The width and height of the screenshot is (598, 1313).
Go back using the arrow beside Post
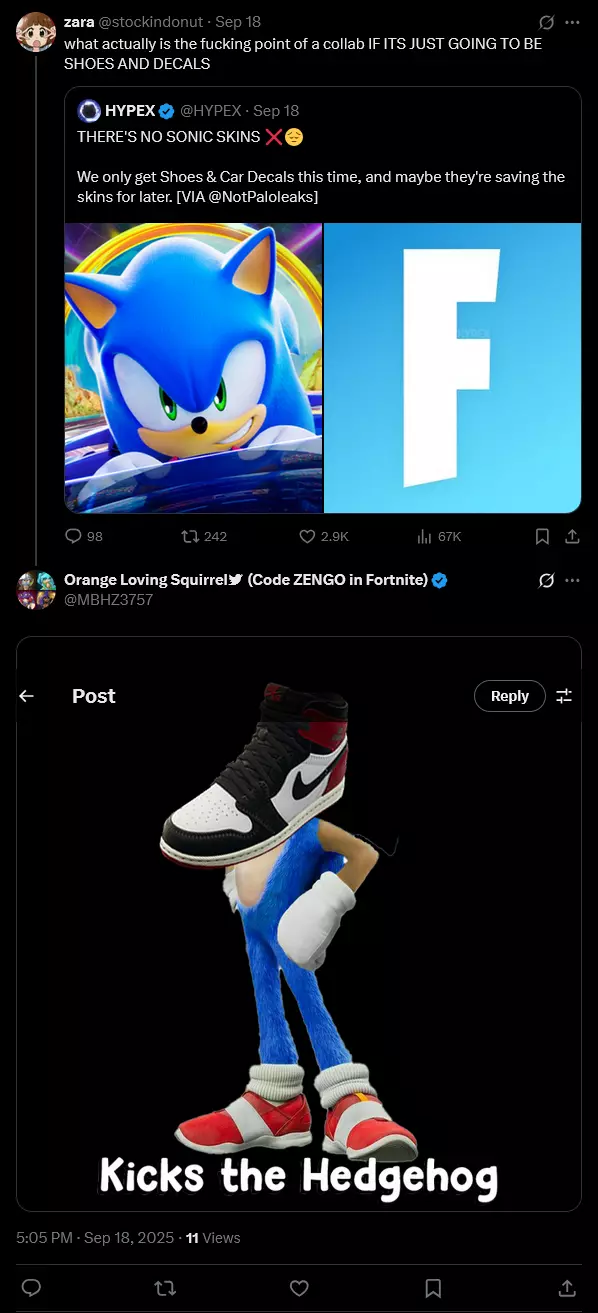click(27, 696)
